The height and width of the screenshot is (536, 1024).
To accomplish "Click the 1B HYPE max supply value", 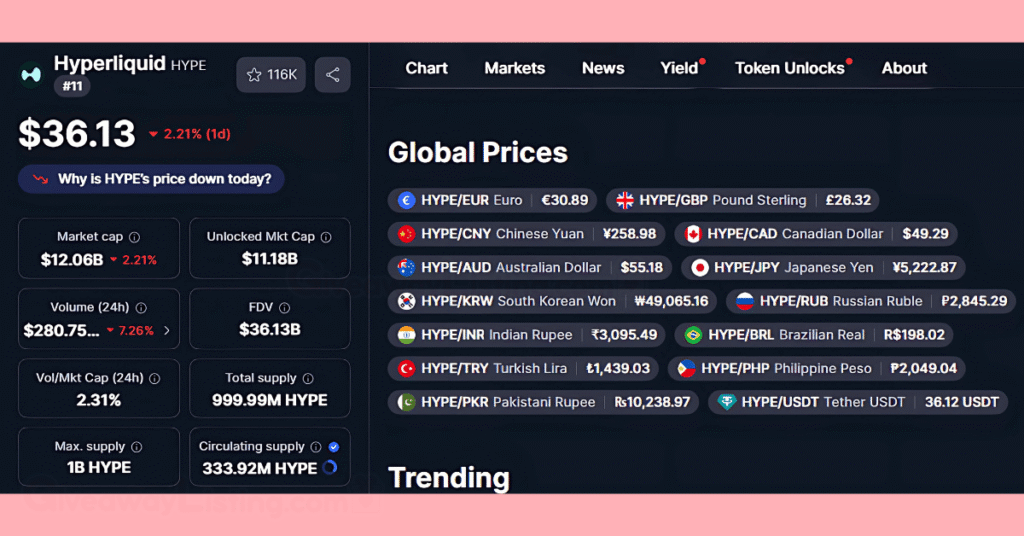I will pos(99,467).
